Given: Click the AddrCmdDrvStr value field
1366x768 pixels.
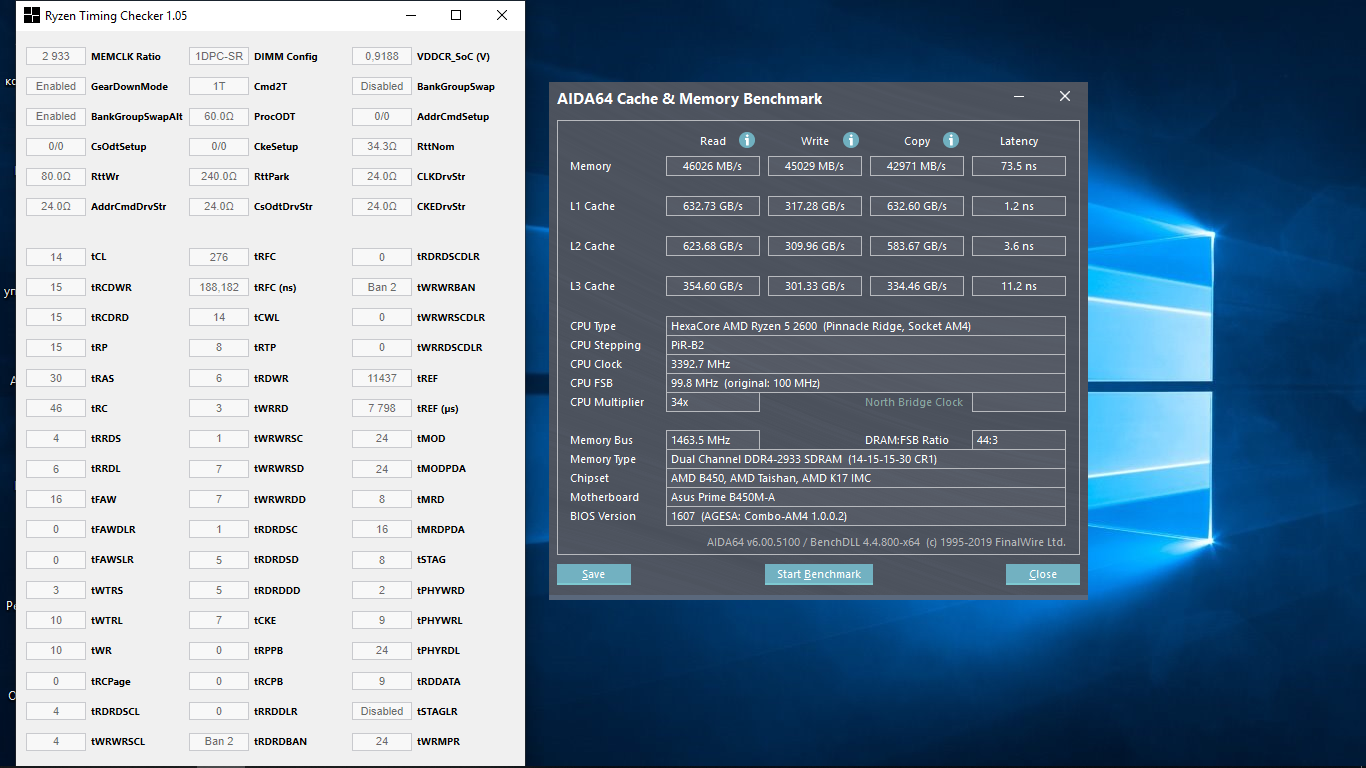Looking at the screenshot, I should 56,206.
